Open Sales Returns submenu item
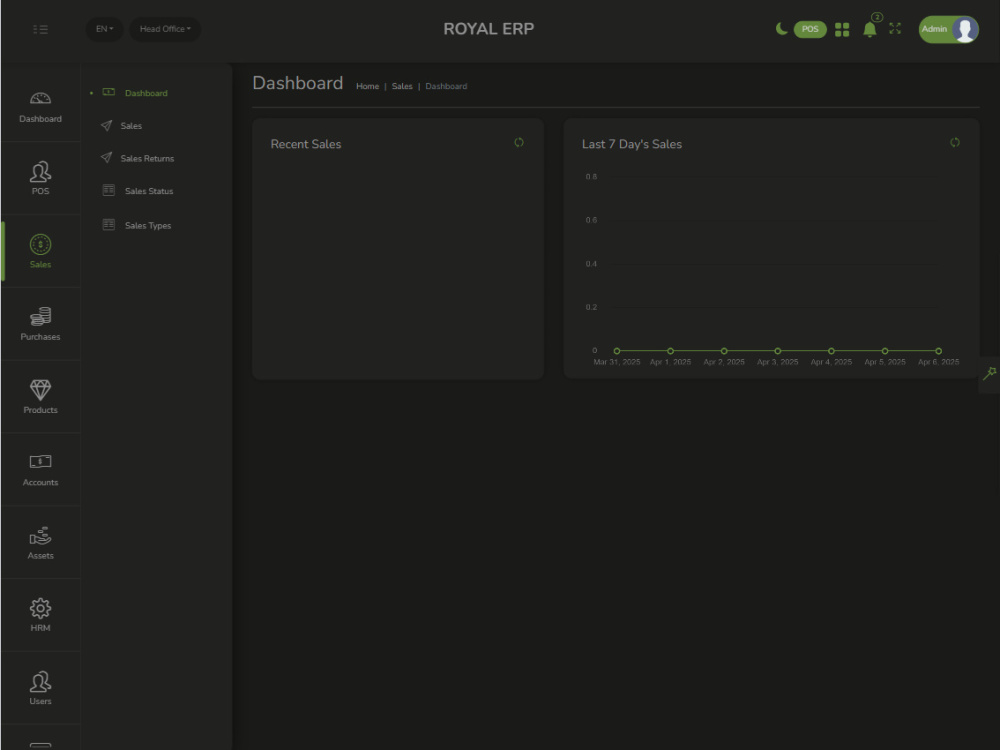1000x750 pixels. [x=147, y=158]
